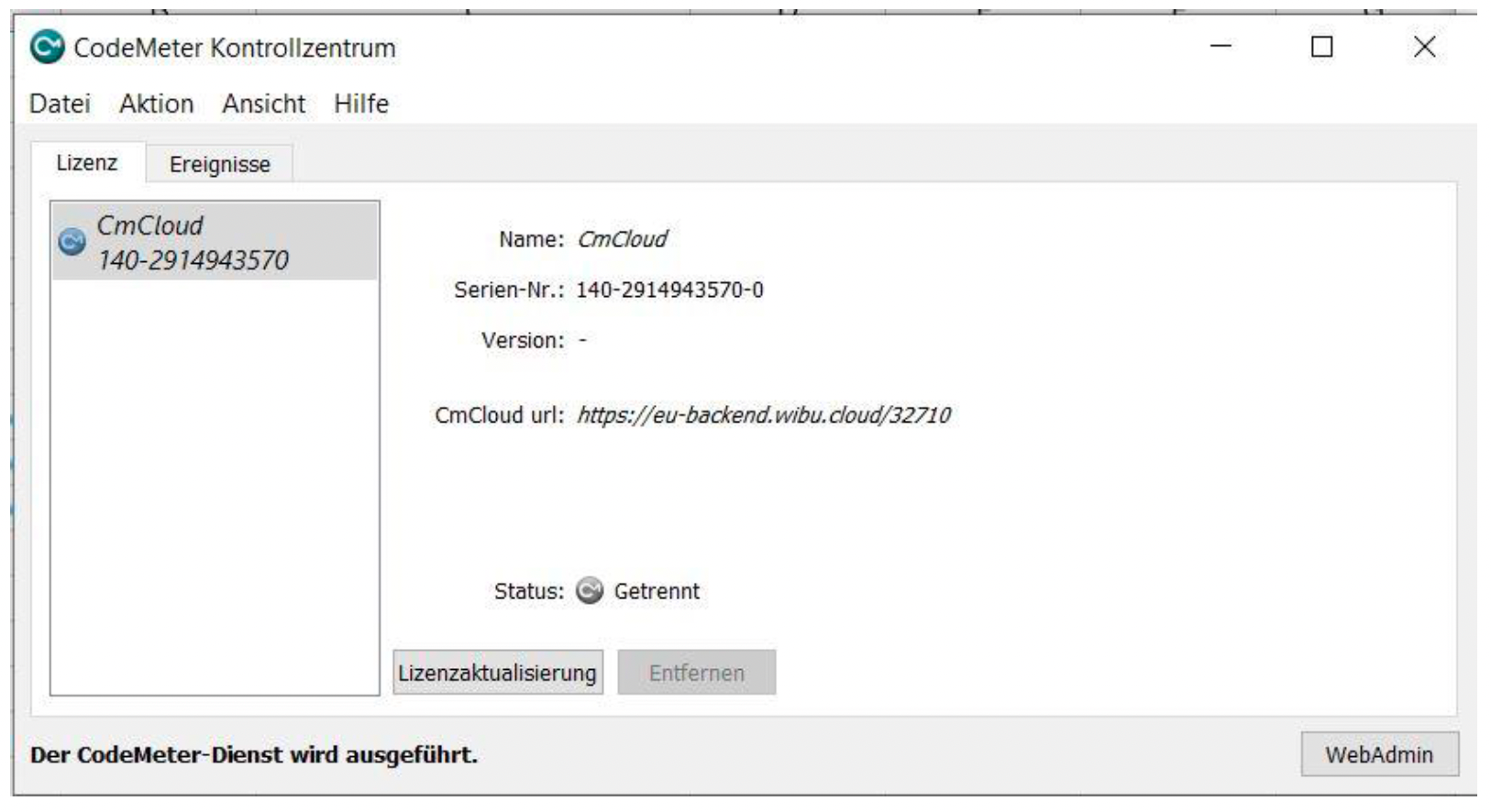Open the Ansicht menu
Image resolution: width=1491 pixels, height=812 pixels.
click(x=263, y=104)
